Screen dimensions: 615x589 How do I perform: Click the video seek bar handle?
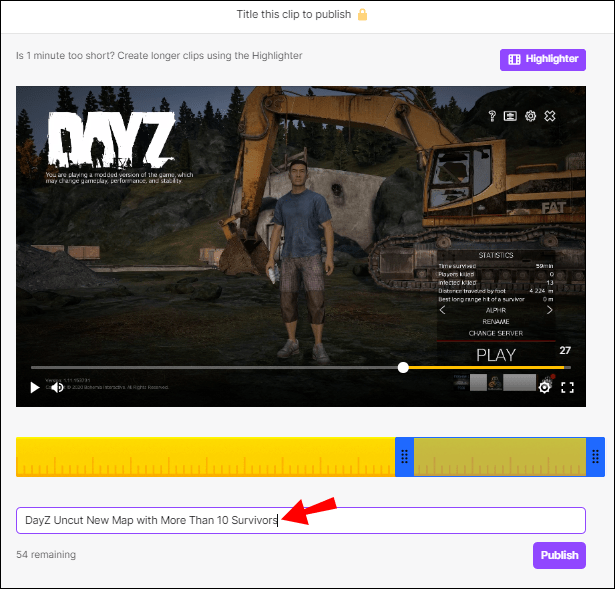coord(403,367)
